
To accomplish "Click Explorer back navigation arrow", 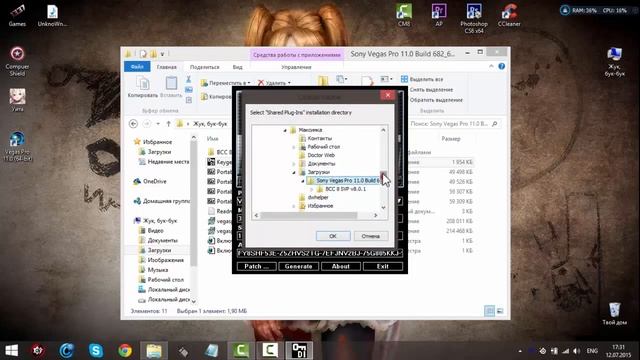I will point(133,124).
